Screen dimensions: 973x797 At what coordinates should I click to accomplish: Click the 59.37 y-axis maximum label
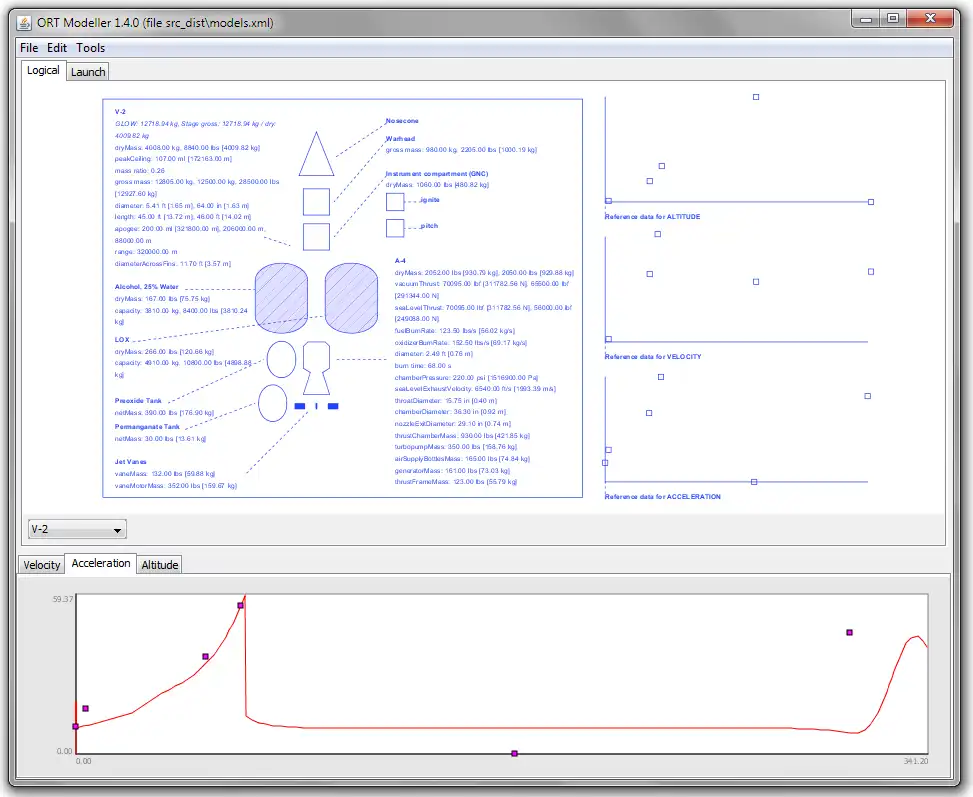63,599
